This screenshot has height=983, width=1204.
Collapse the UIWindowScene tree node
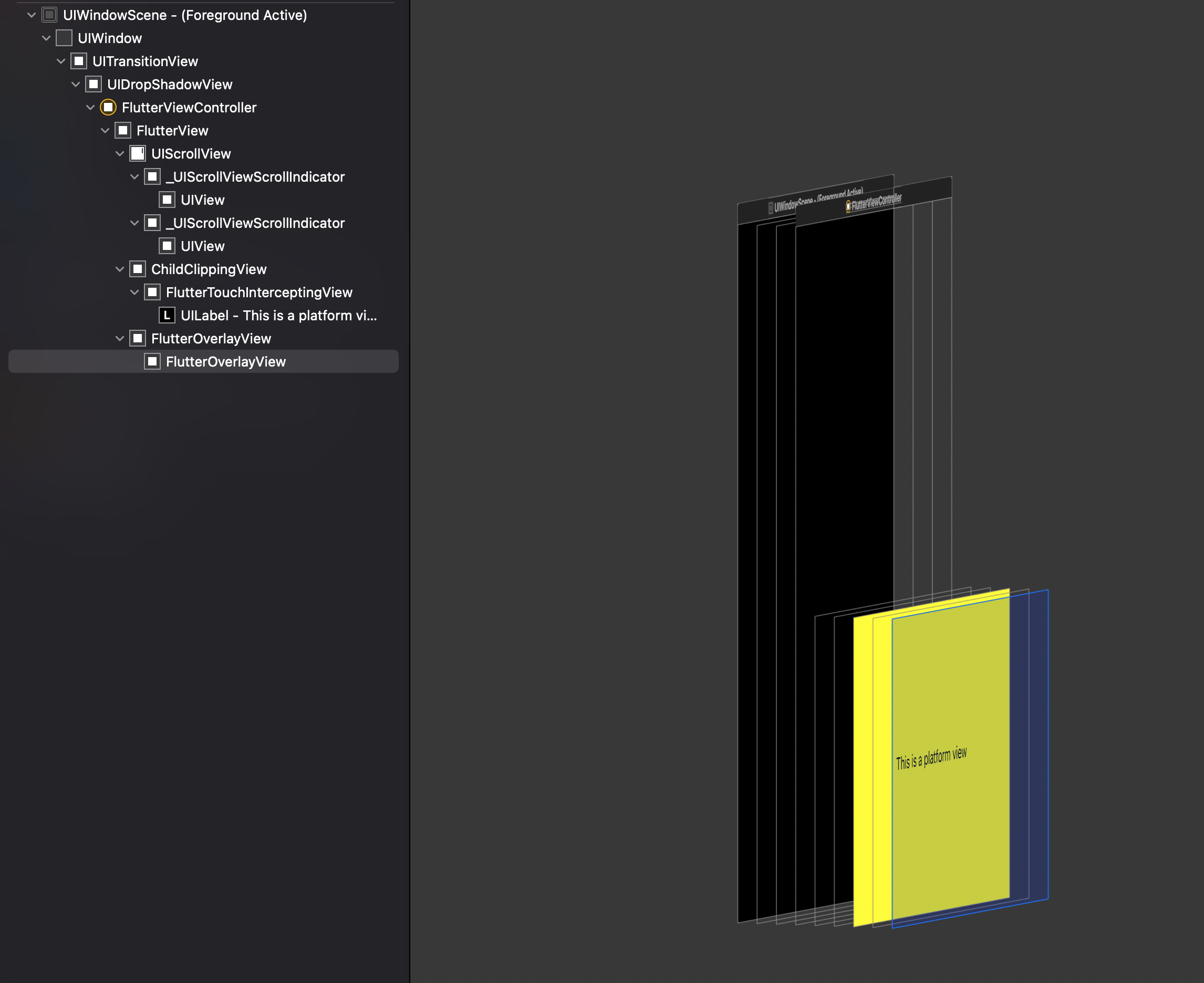tap(30, 15)
